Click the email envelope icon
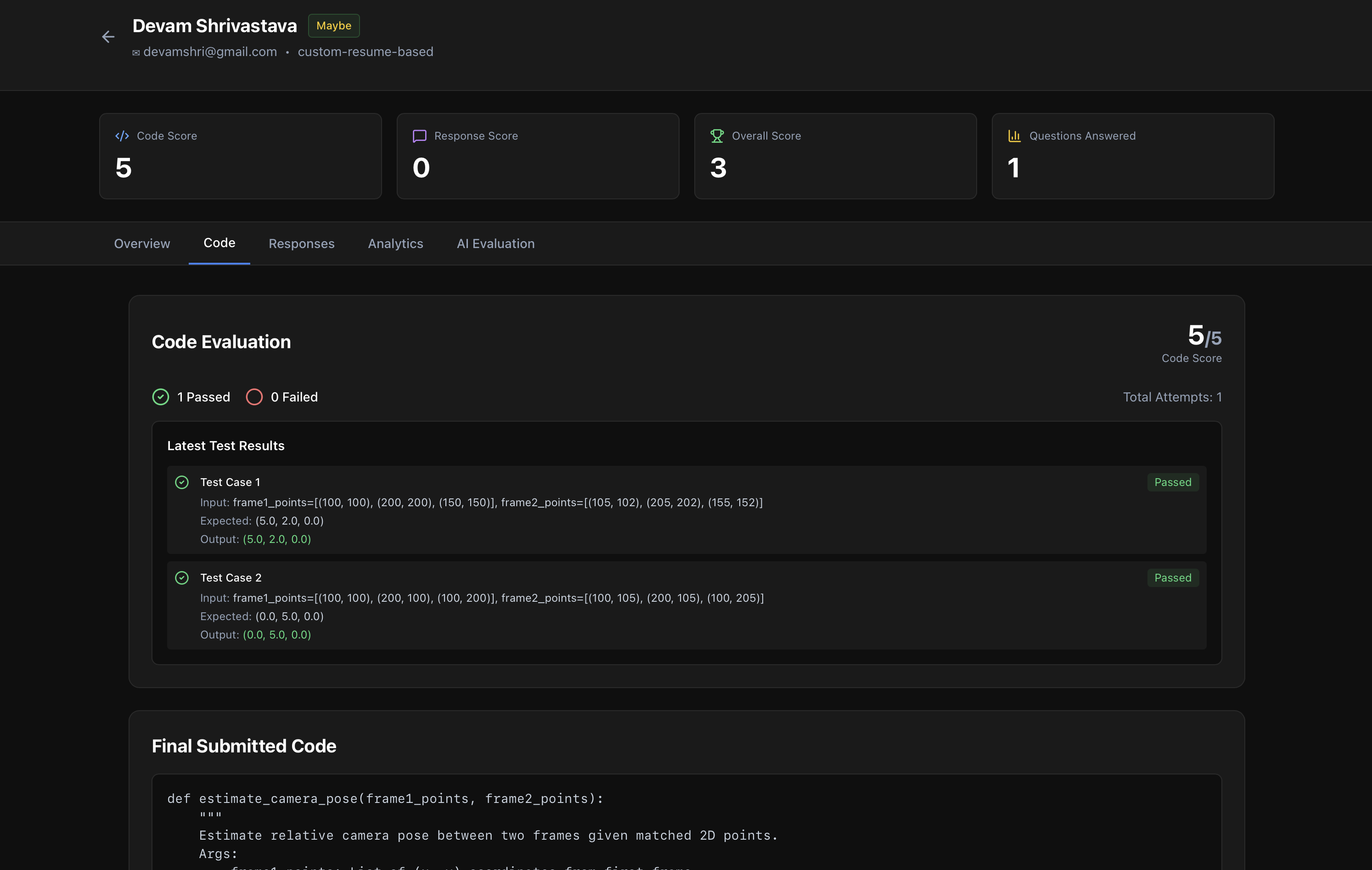The image size is (1372, 870). [136, 52]
